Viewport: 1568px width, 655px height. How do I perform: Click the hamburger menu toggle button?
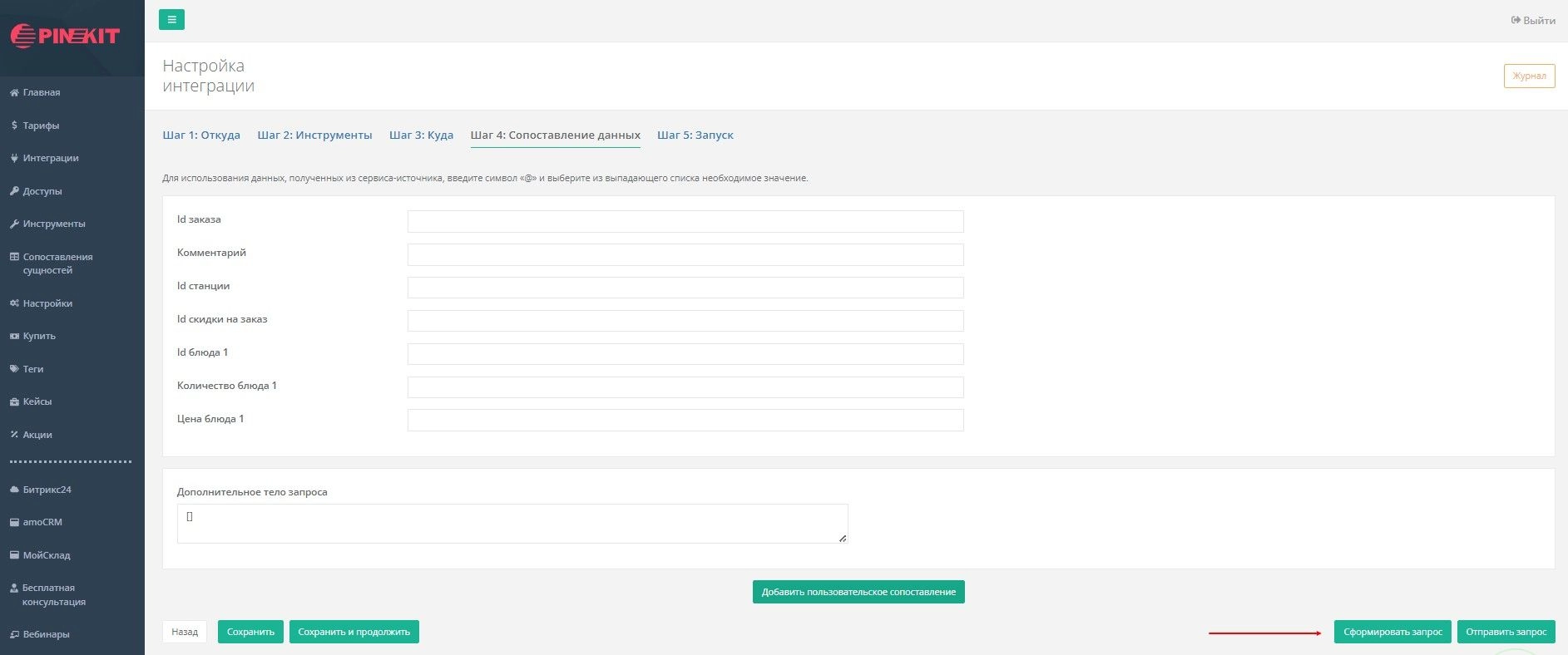(x=171, y=20)
